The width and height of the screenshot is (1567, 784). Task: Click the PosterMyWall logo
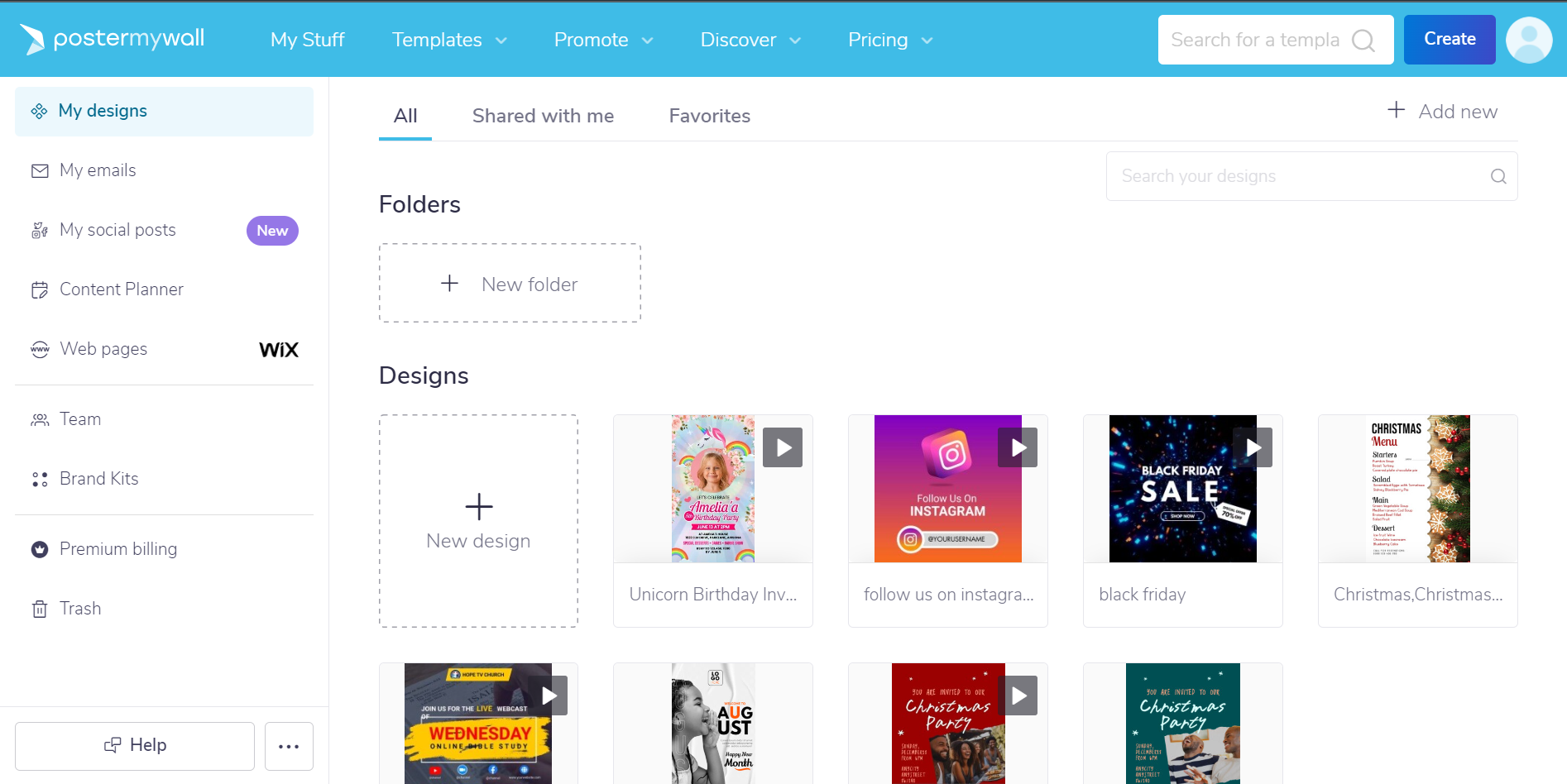click(113, 39)
